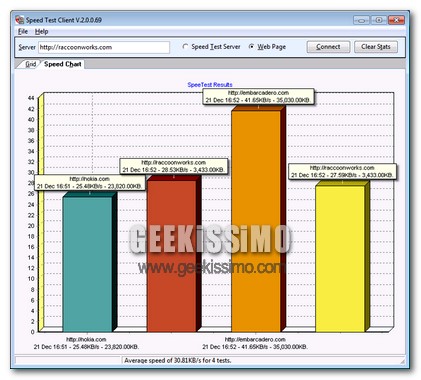421x380 pixels.
Task: Click the nokia.com 25.48KB/s tooltip label
Action: (90, 183)
